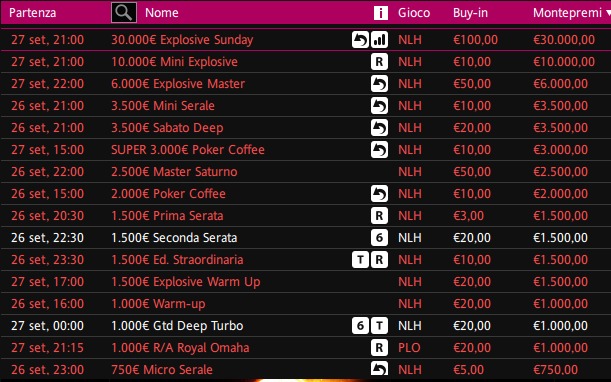Select the 2.000€ Poker Coffee row name

[168, 194]
